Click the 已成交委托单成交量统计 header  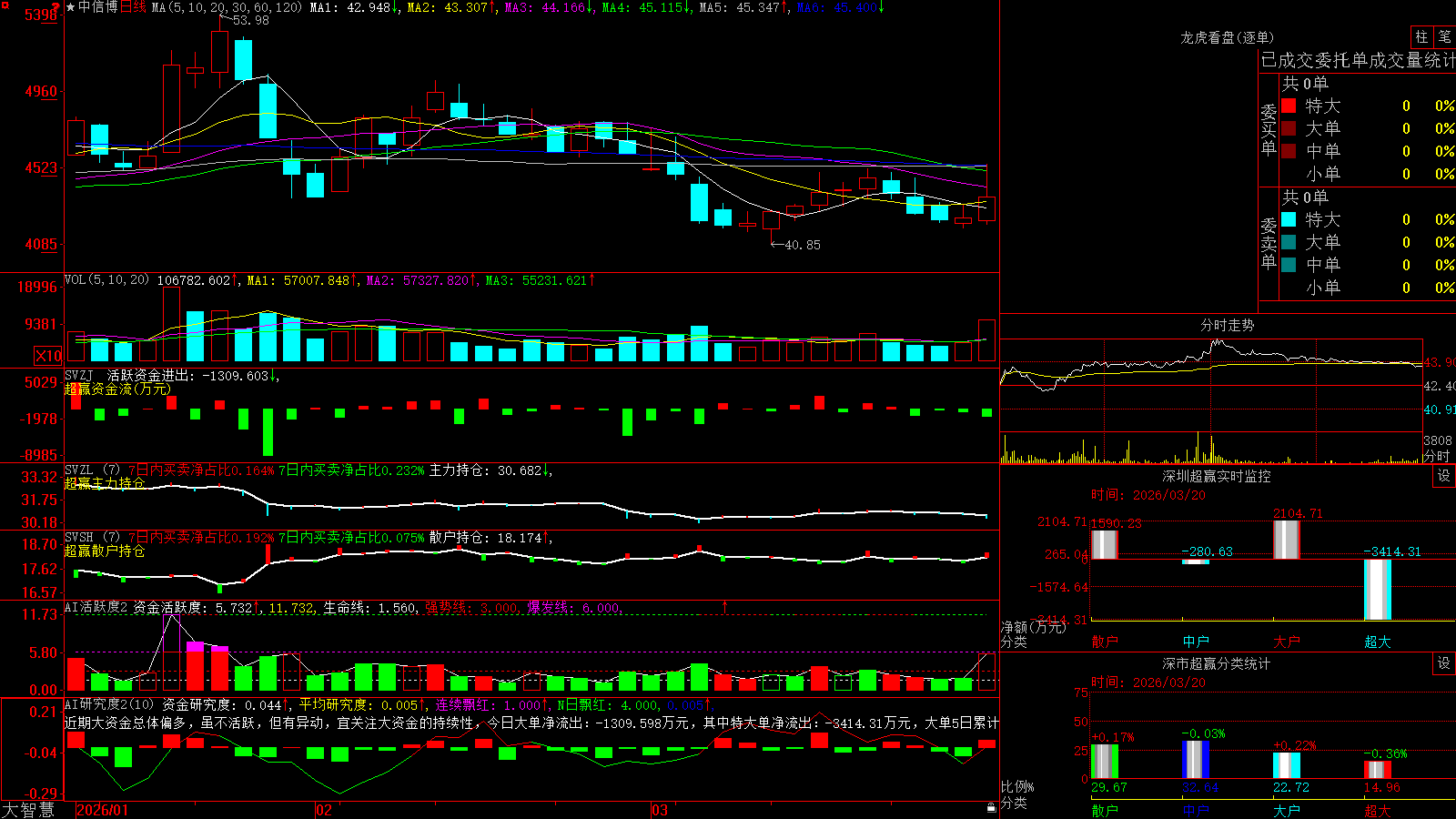1358,60
